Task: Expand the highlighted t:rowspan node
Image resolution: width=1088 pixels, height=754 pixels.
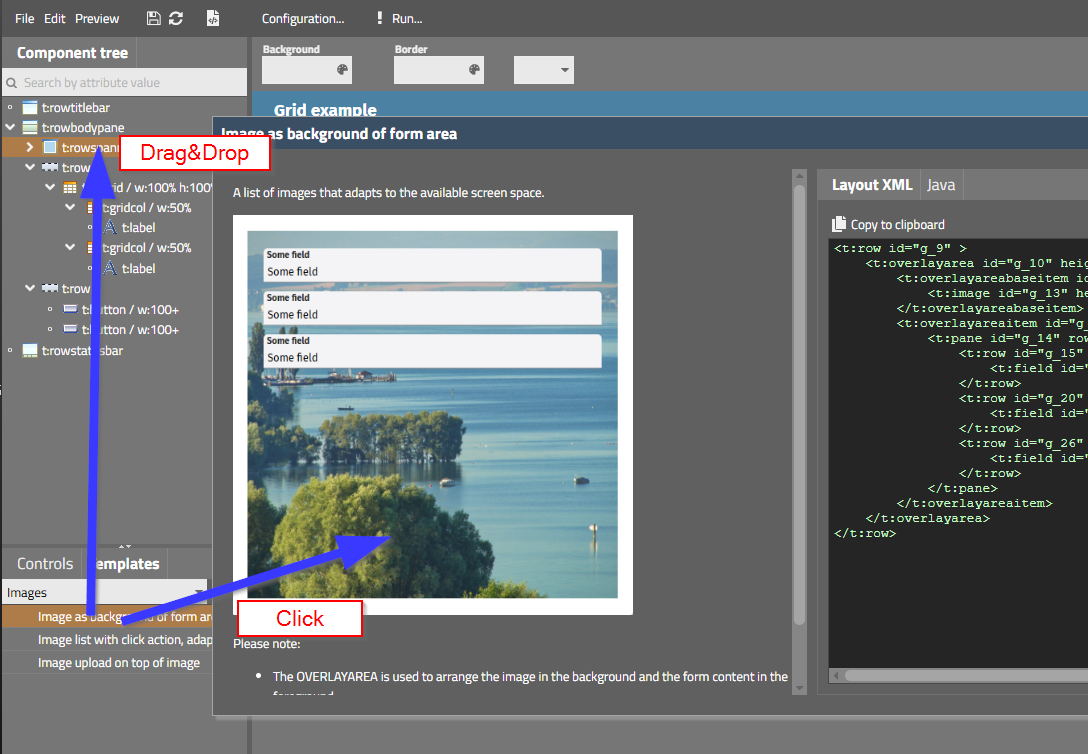Action: point(30,148)
